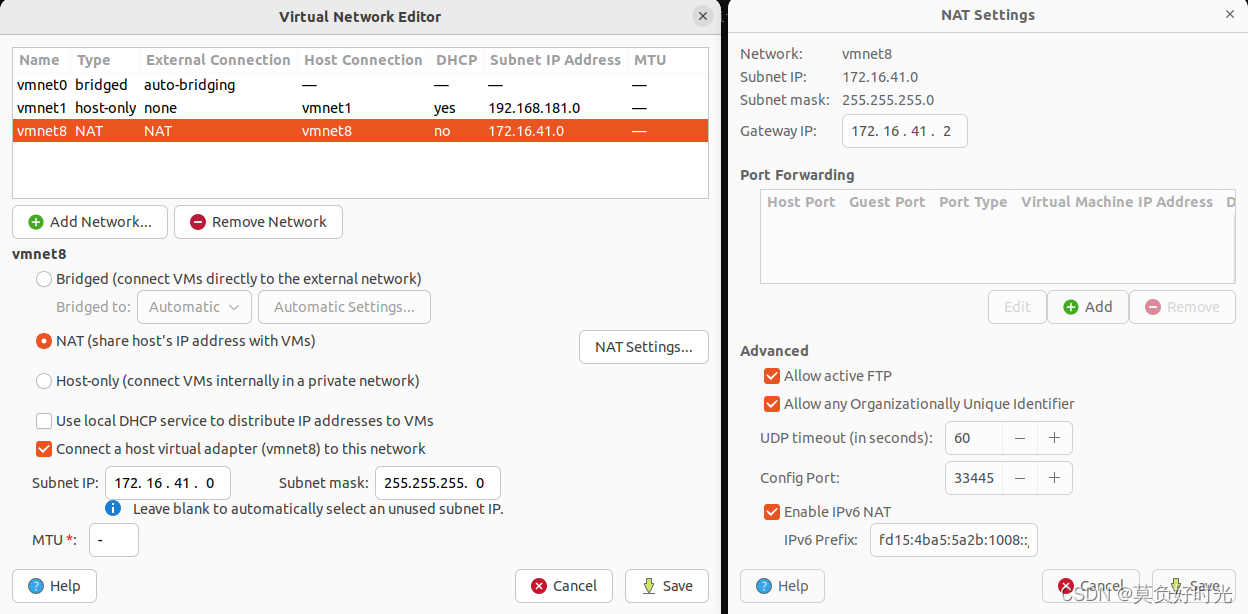Decrease Config Port with minus stepper

tap(1019, 478)
